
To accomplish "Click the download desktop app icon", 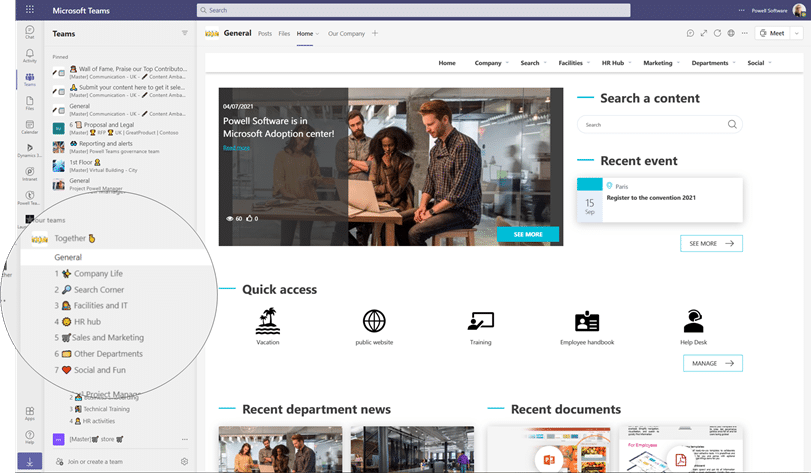I will tap(29, 462).
